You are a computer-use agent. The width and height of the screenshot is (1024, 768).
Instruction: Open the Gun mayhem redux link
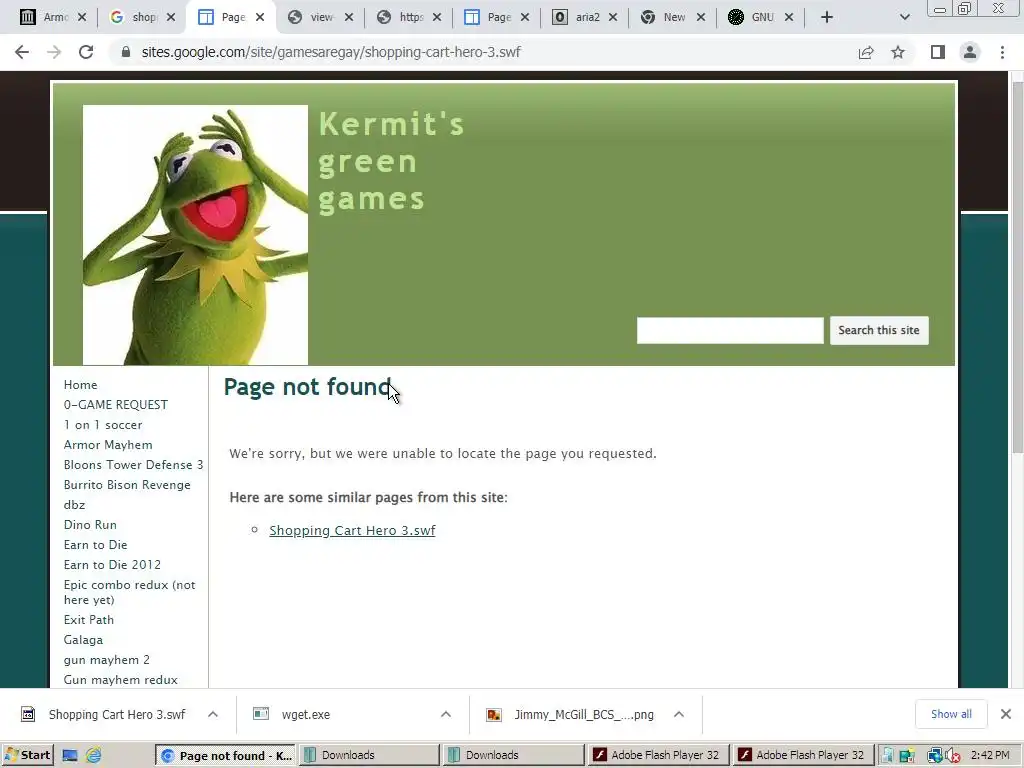pyautogui.click(x=120, y=680)
